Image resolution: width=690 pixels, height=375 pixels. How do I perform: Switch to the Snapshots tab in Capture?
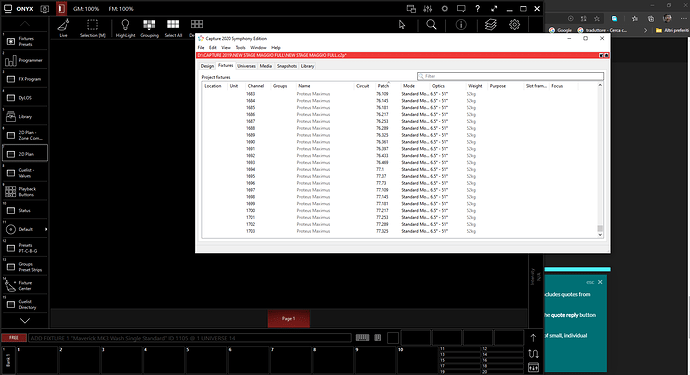tap(286, 66)
